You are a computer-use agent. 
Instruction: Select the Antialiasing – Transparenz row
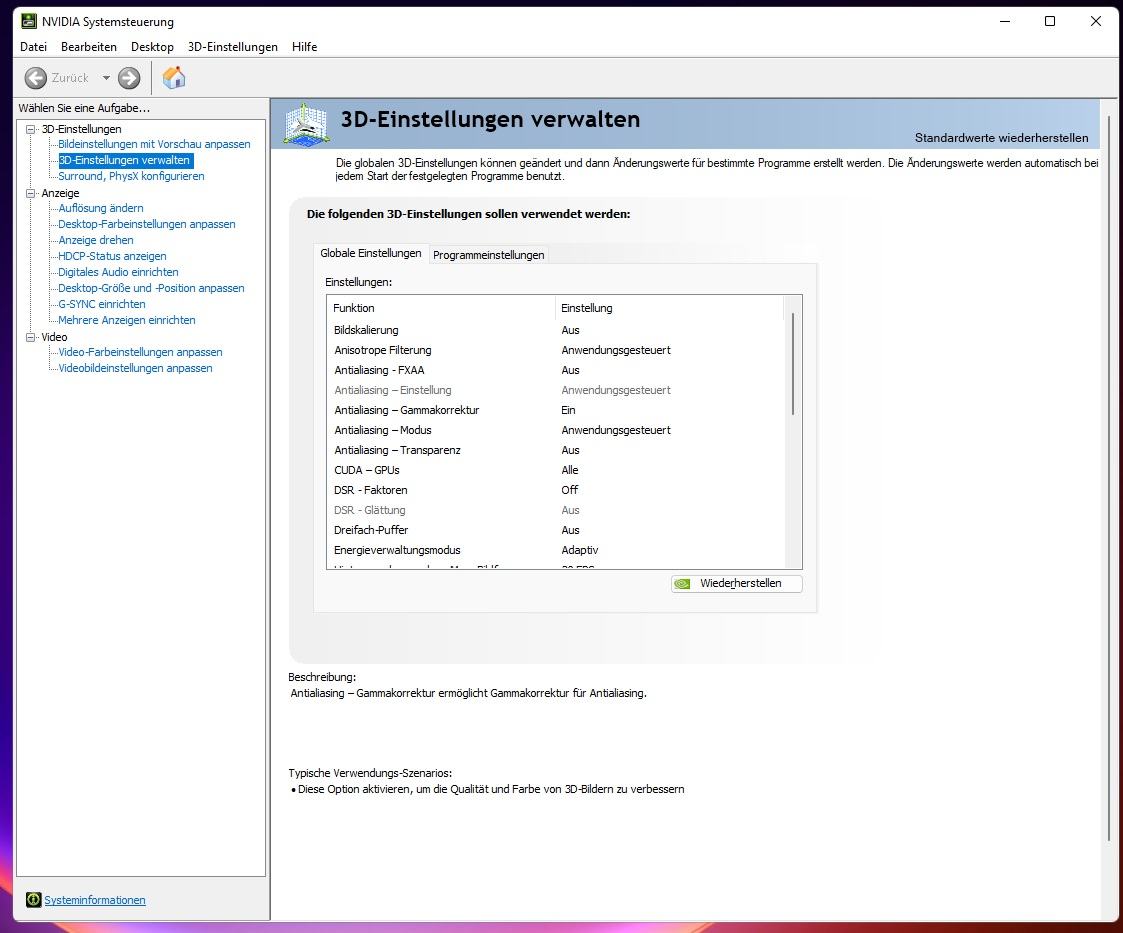556,450
